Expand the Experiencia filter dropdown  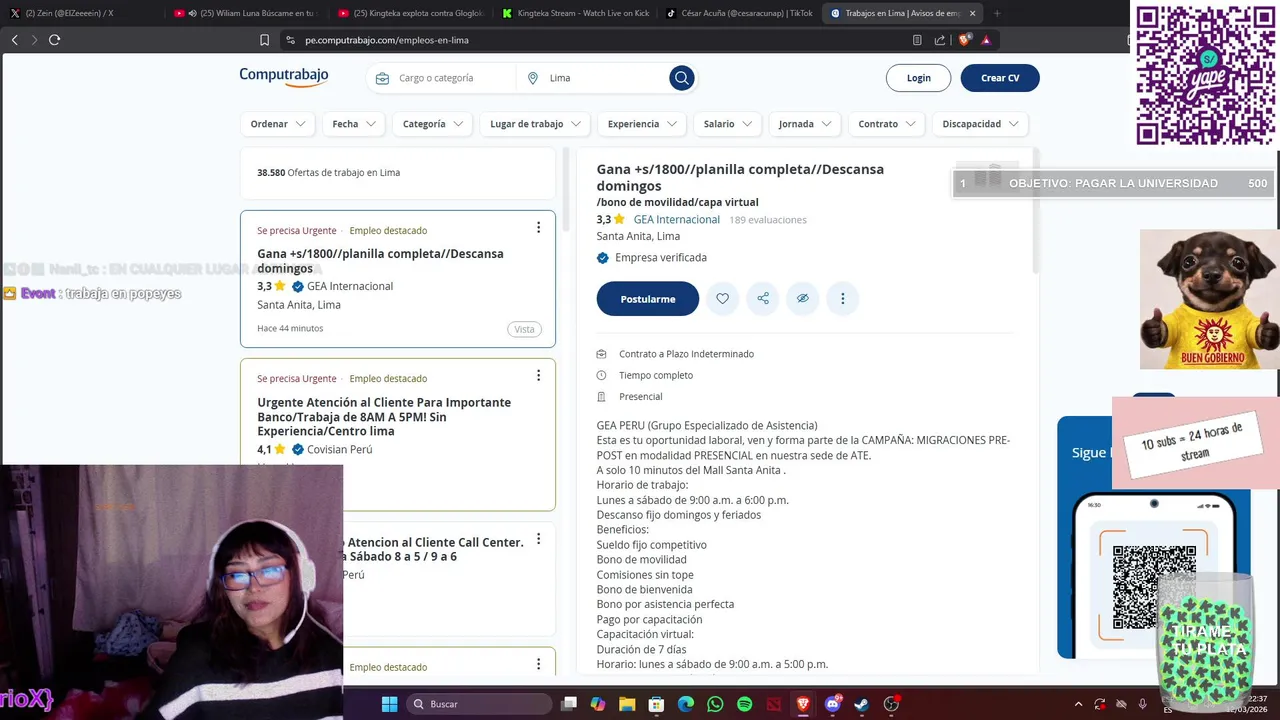pos(642,124)
